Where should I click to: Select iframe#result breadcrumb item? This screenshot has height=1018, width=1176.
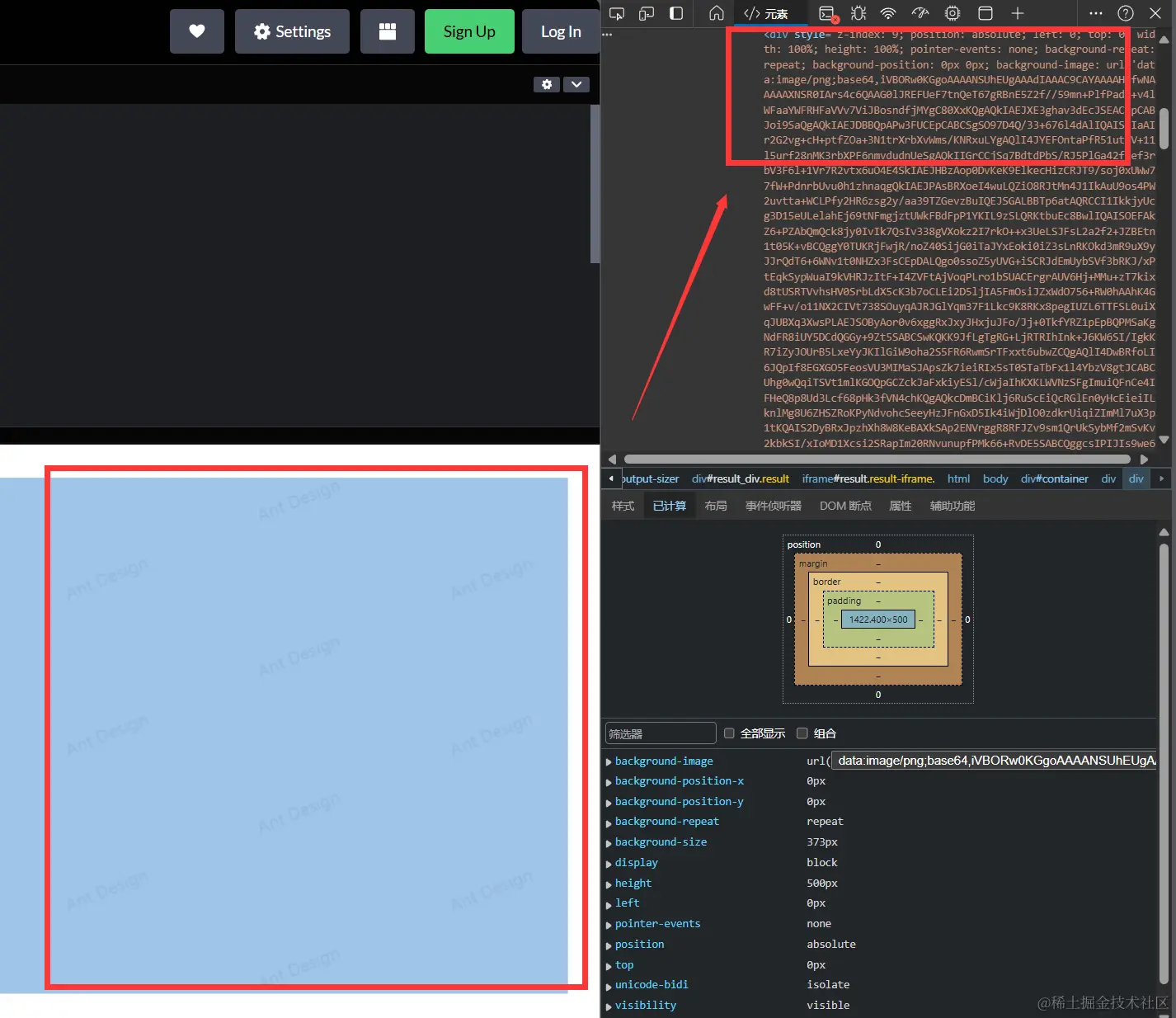point(868,478)
